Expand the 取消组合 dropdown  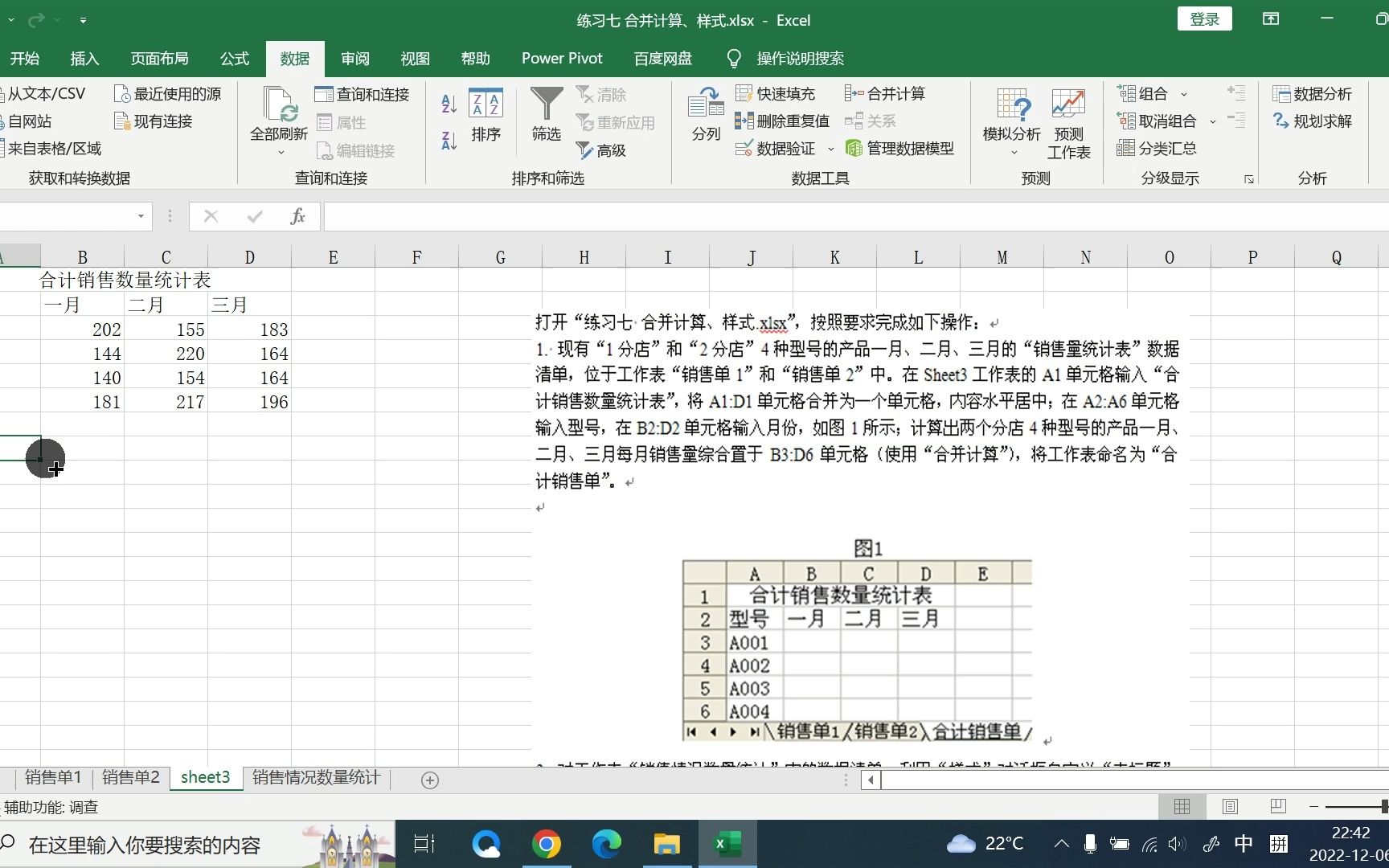(x=1214, y=121)
